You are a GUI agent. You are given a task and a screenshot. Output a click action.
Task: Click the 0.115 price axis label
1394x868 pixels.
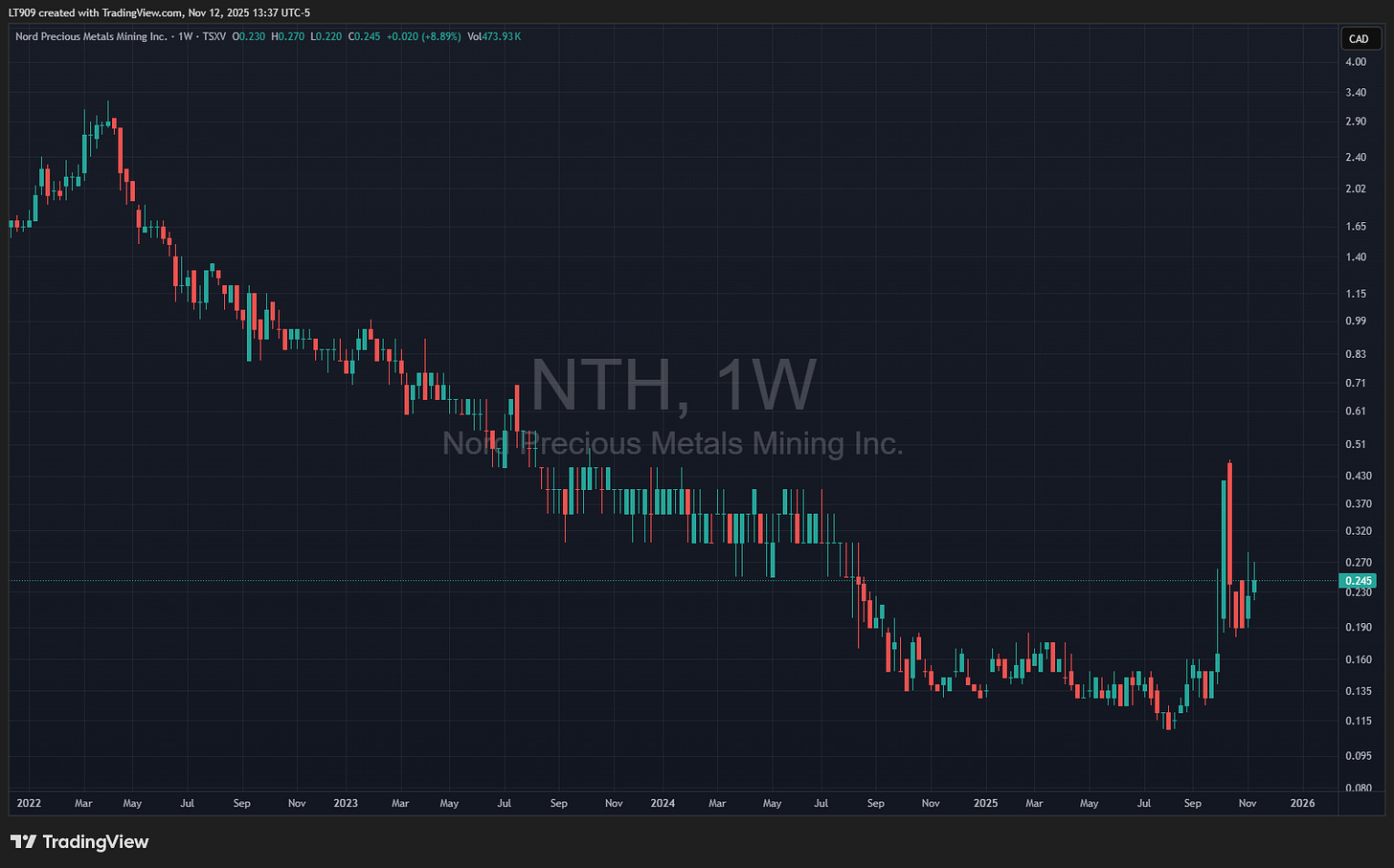[x=1359, y=721]
